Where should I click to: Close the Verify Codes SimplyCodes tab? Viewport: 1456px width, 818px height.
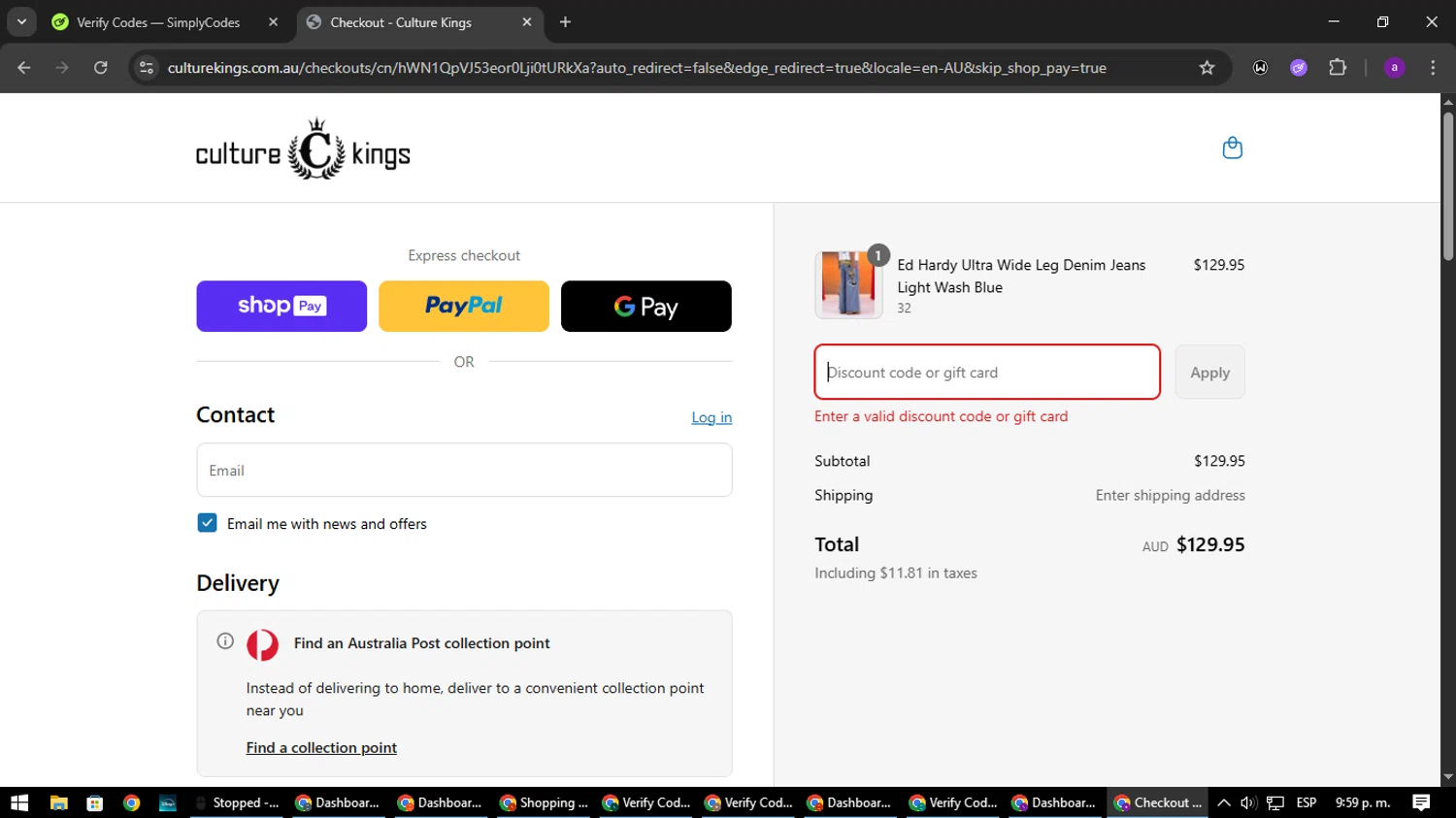273,22
